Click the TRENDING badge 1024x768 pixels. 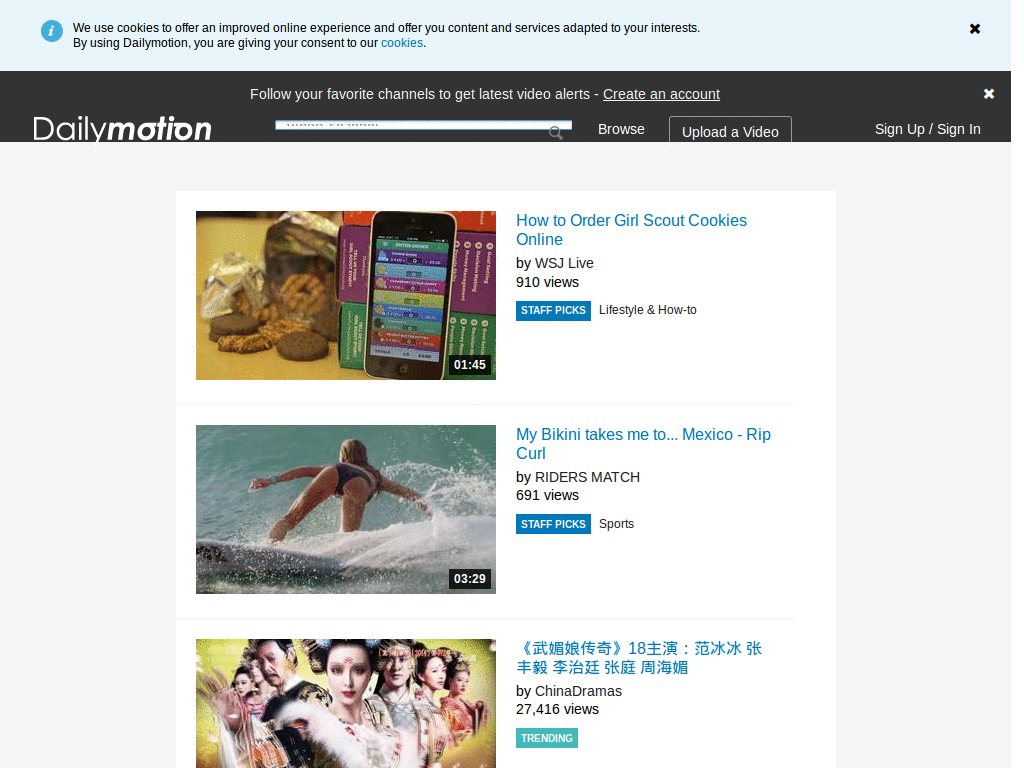[x=546, y=737]
